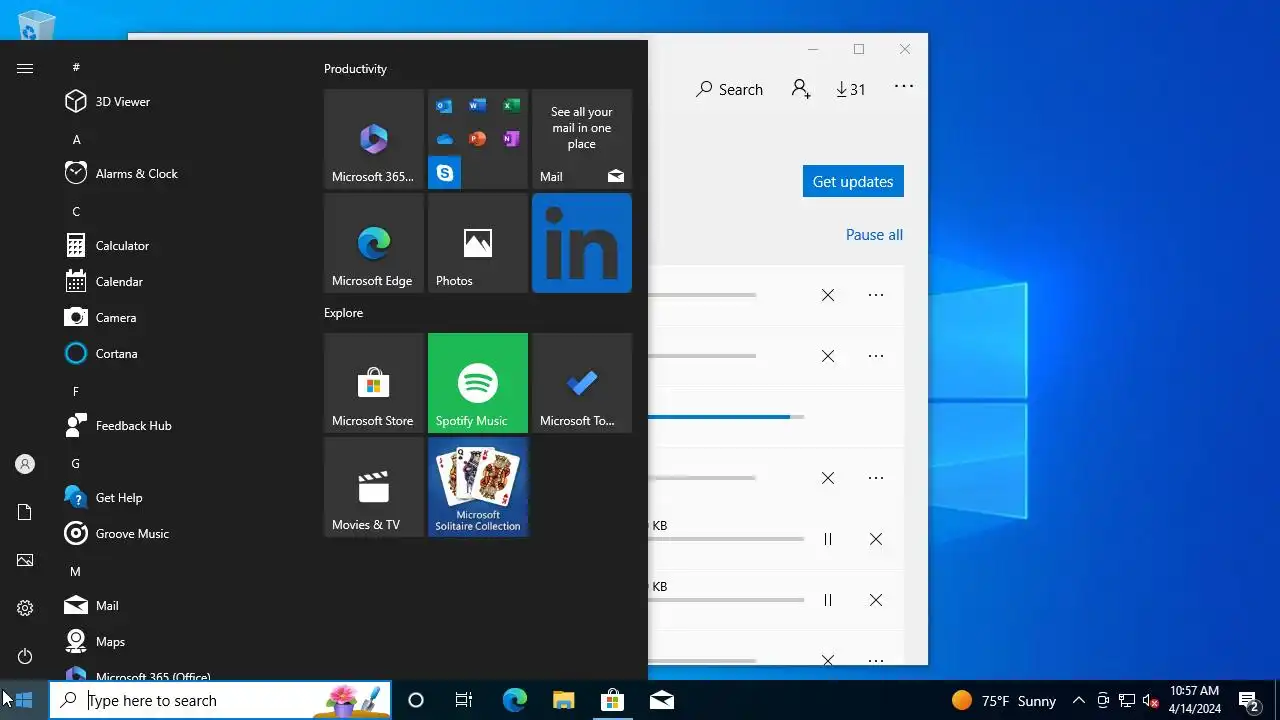Open the Store's top-right See more menu
Viewport: 1280px width, 720px height.
point(904,87)
